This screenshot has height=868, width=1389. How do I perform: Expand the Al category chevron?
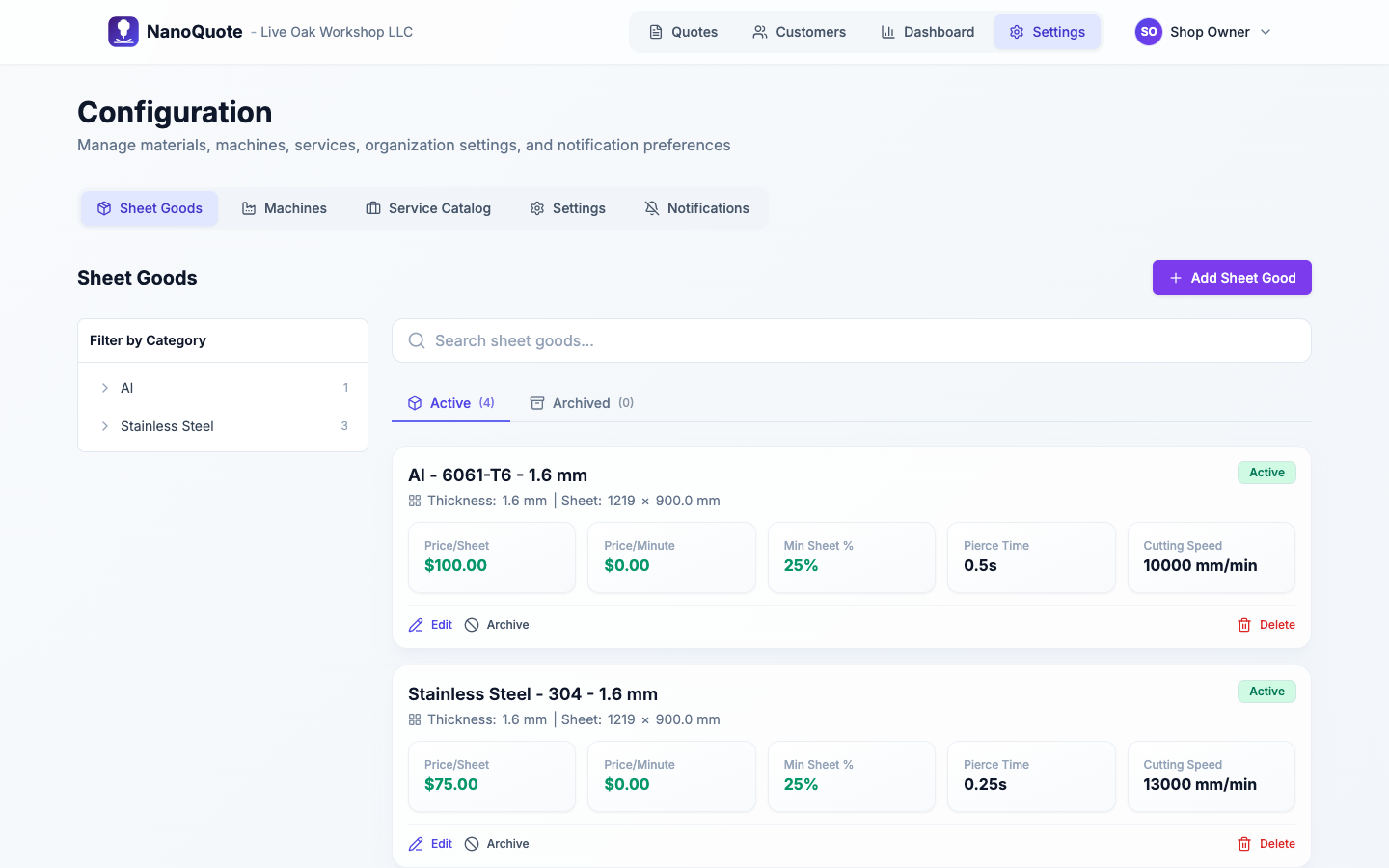pyautogui.click(x=105, y=388)
